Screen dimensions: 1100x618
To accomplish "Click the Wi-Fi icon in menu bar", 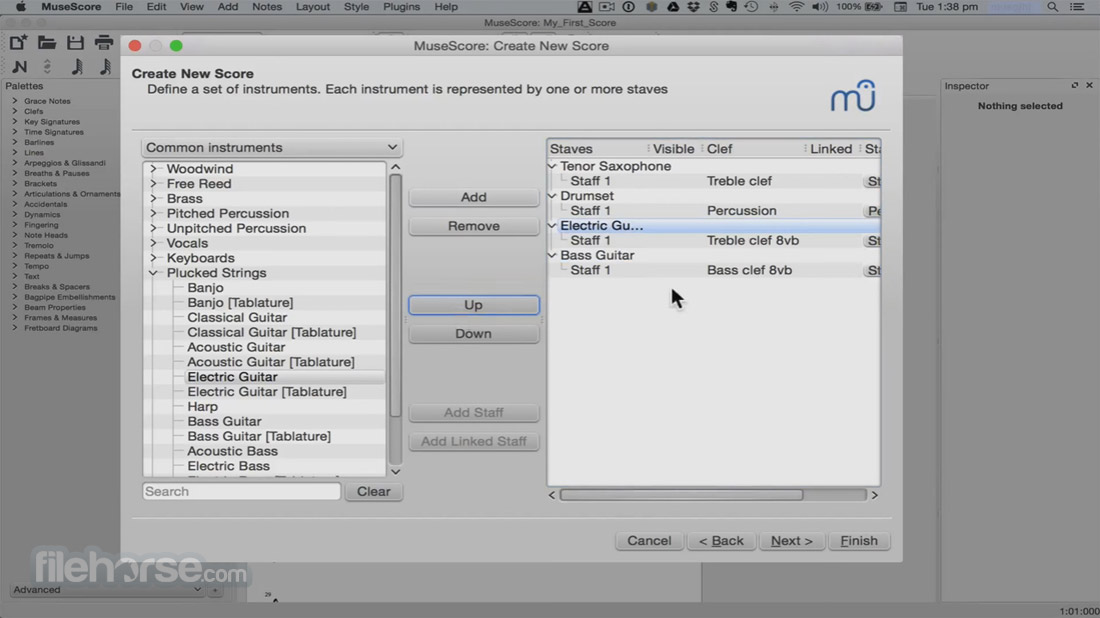I will (x=796, y=7).
